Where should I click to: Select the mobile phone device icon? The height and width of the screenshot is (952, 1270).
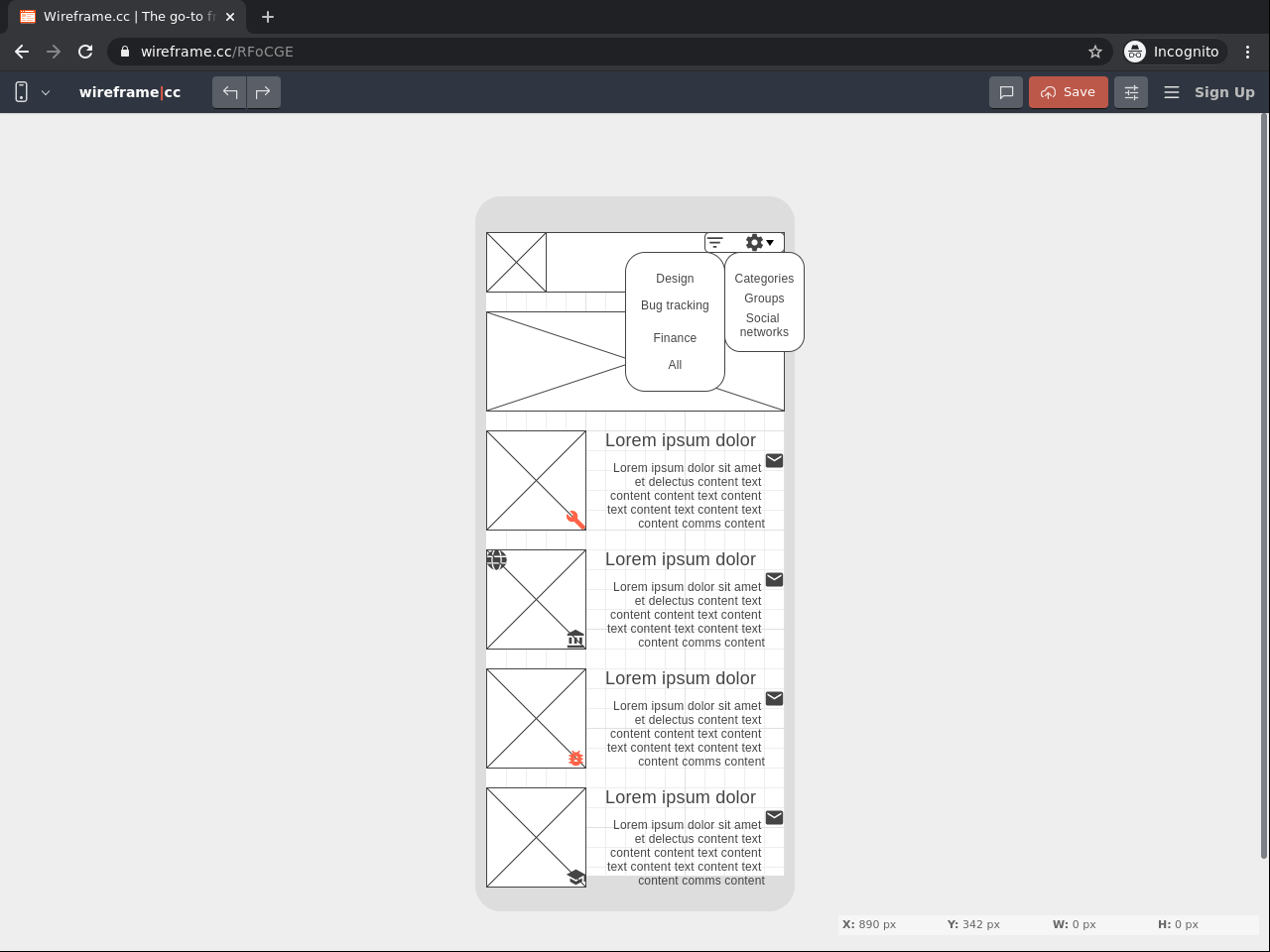[x=21, y=92]
